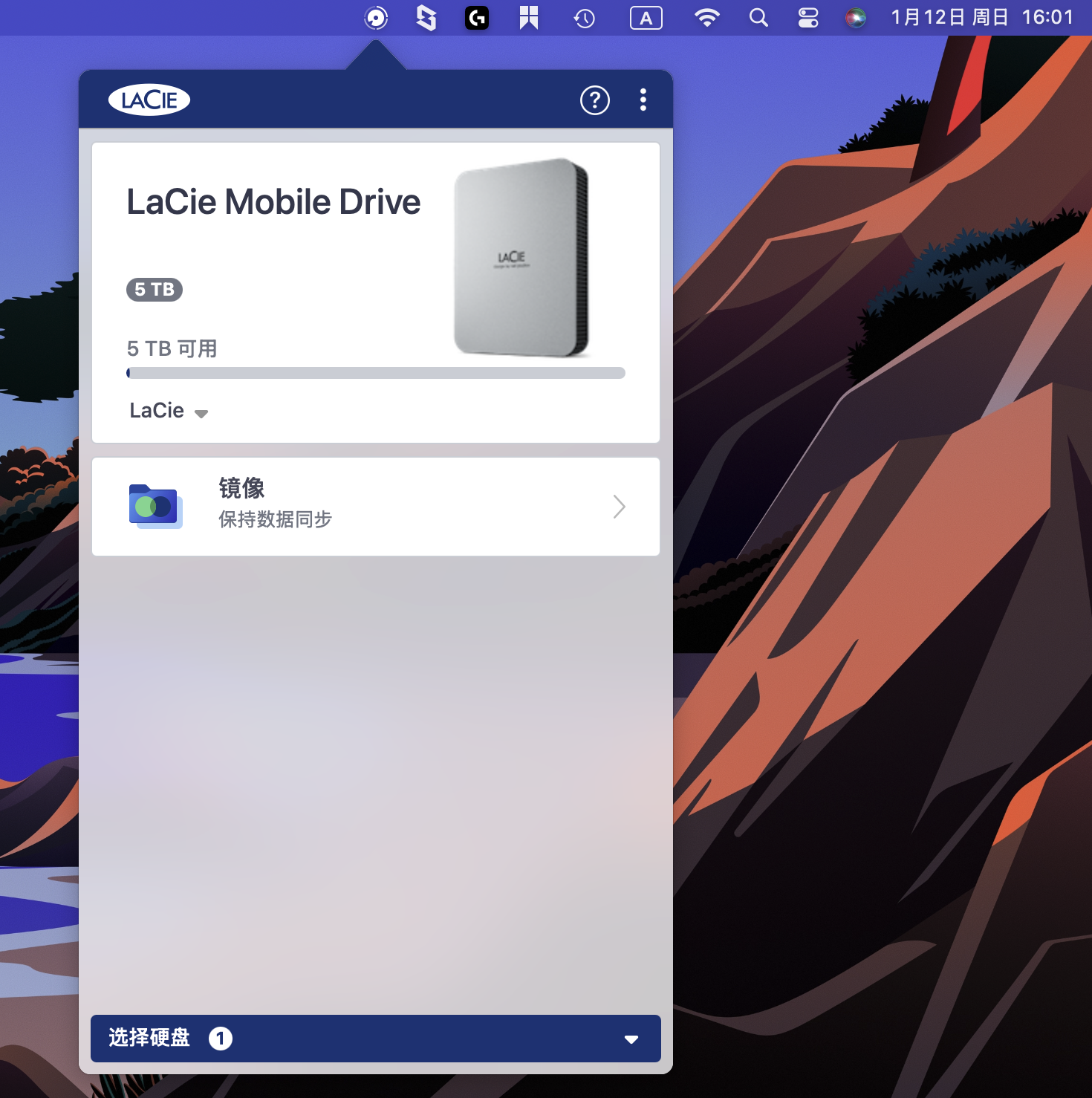The image size is (1092, 1098).
Task: Open the help question mark icon
Action: [x=594, y=100]
